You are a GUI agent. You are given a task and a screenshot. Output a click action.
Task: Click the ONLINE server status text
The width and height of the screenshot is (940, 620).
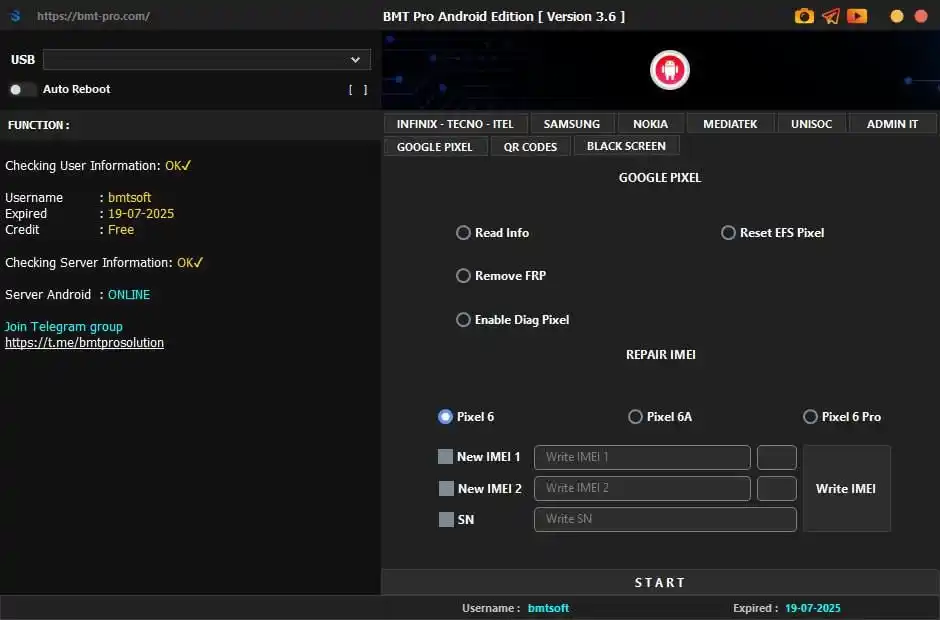(x=129, y=294)
